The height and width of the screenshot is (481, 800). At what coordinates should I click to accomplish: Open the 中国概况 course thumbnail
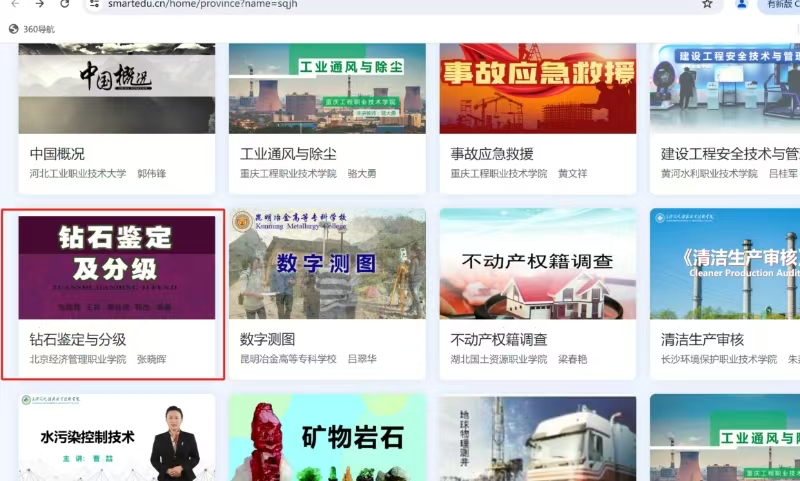pos(117,88)
